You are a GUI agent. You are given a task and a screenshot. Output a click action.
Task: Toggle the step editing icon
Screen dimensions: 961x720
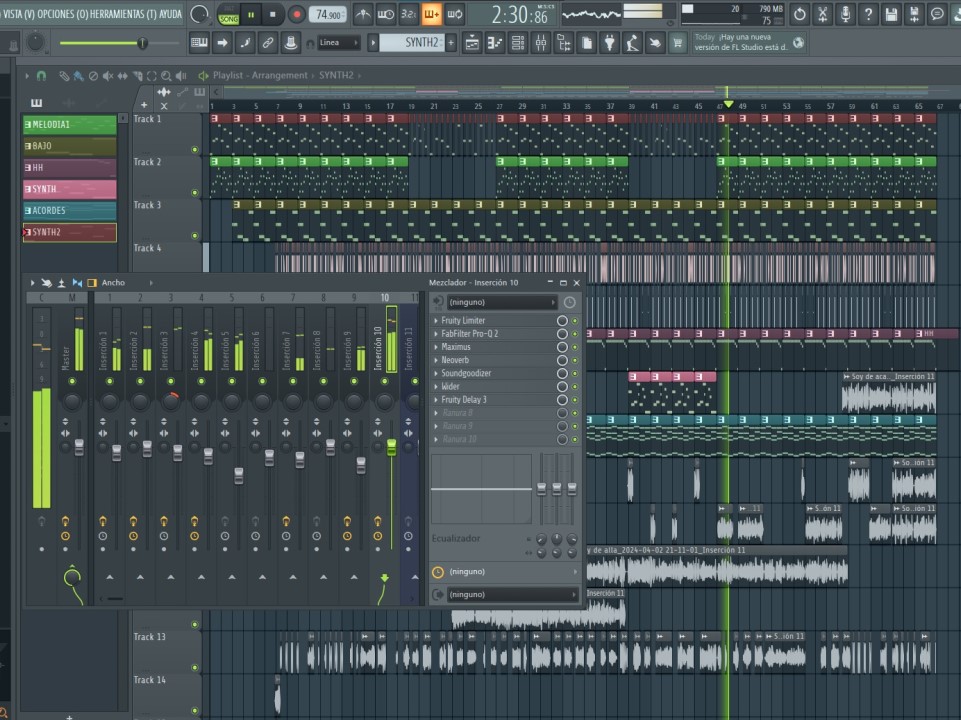pyautogui.click(x=245, y=43)
